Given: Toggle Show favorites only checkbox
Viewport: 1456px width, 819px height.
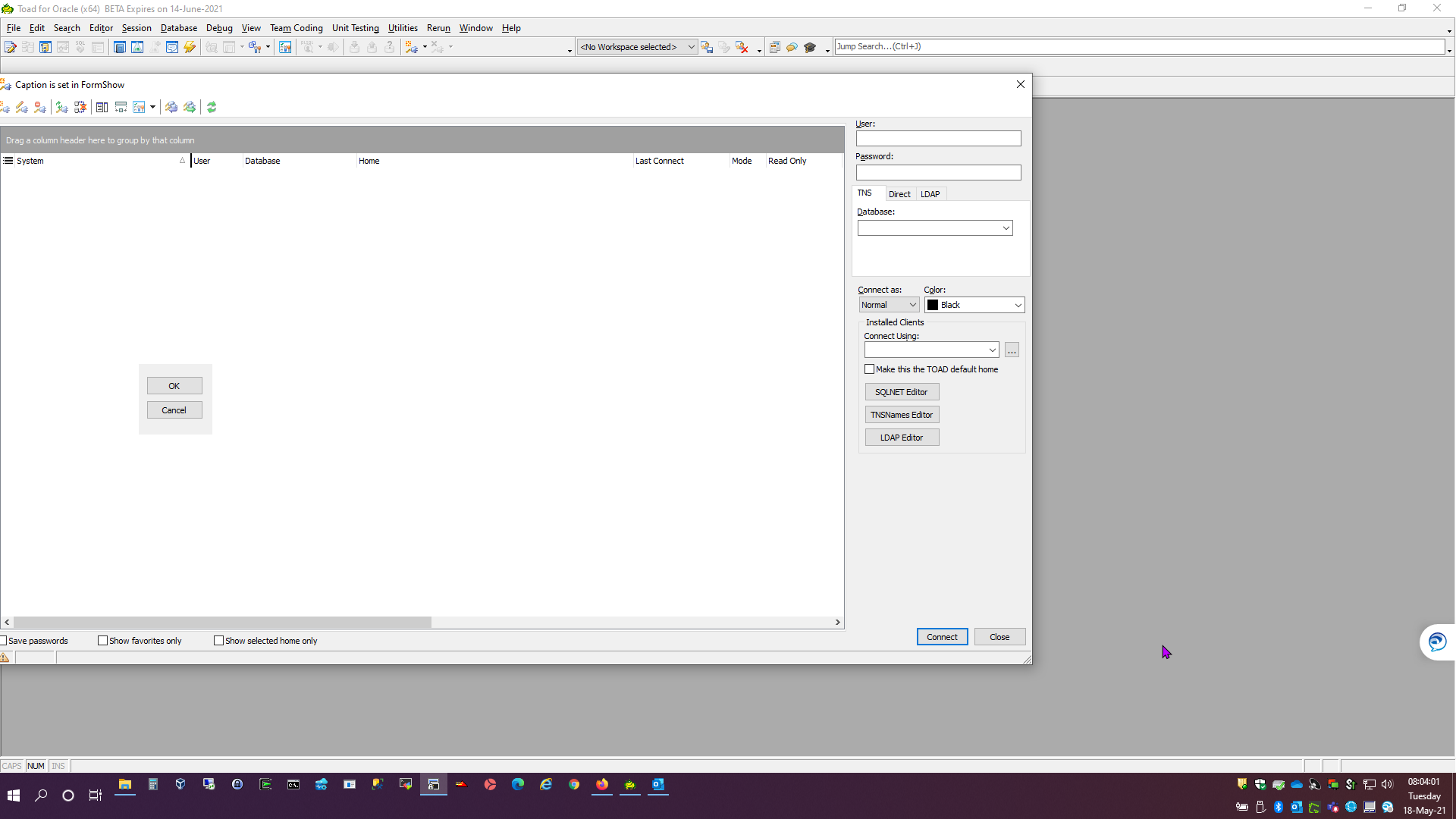Looking at the screenshot, I should coord(102,641).
